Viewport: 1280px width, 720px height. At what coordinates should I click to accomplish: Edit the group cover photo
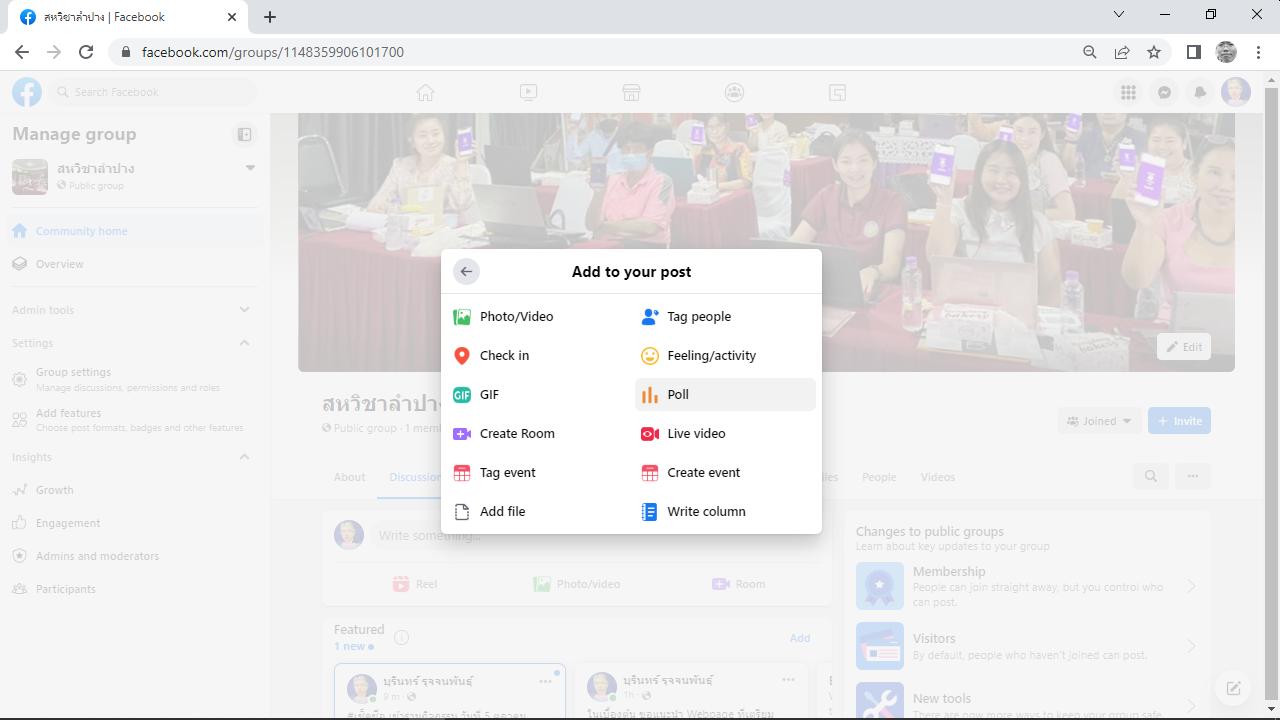pyautogui.click(x=1184, y=347)
